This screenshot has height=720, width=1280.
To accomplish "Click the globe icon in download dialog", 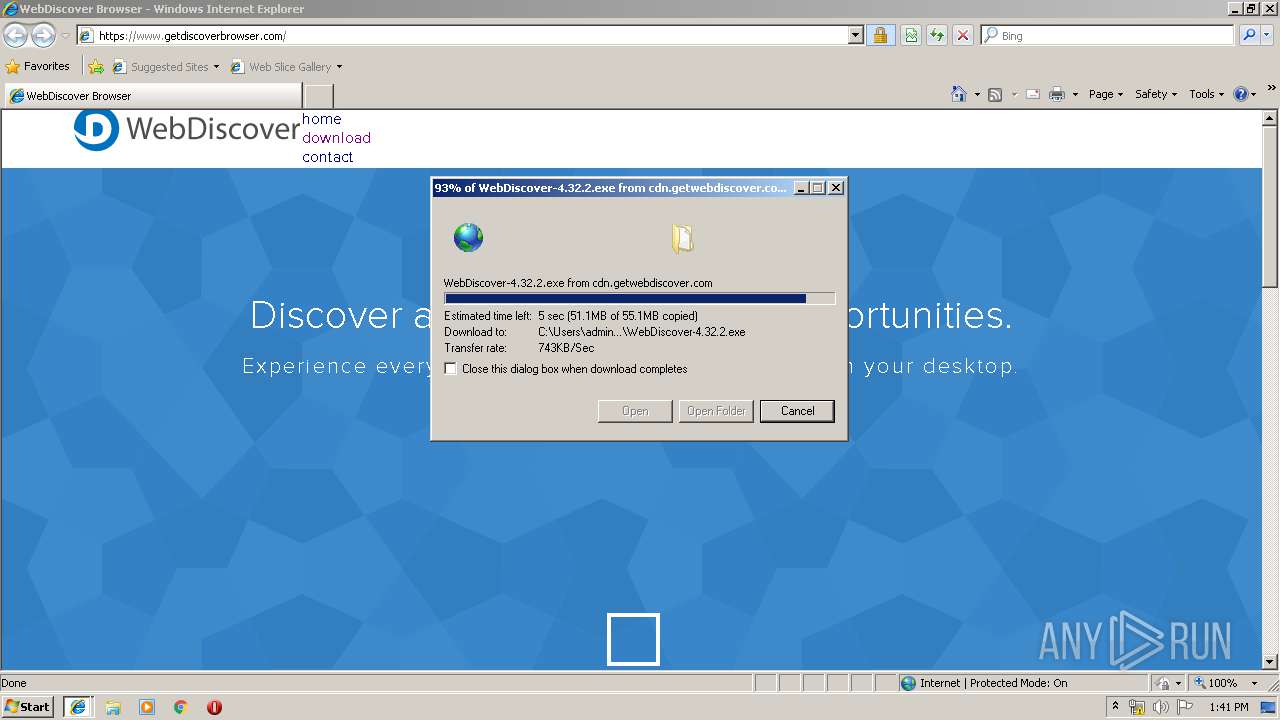I will point(468,238).
